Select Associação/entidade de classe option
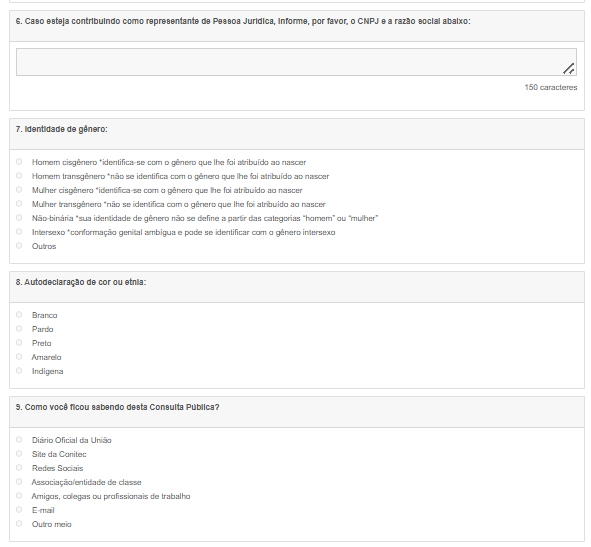Screen dimensions: 591x547 (19, 481)
